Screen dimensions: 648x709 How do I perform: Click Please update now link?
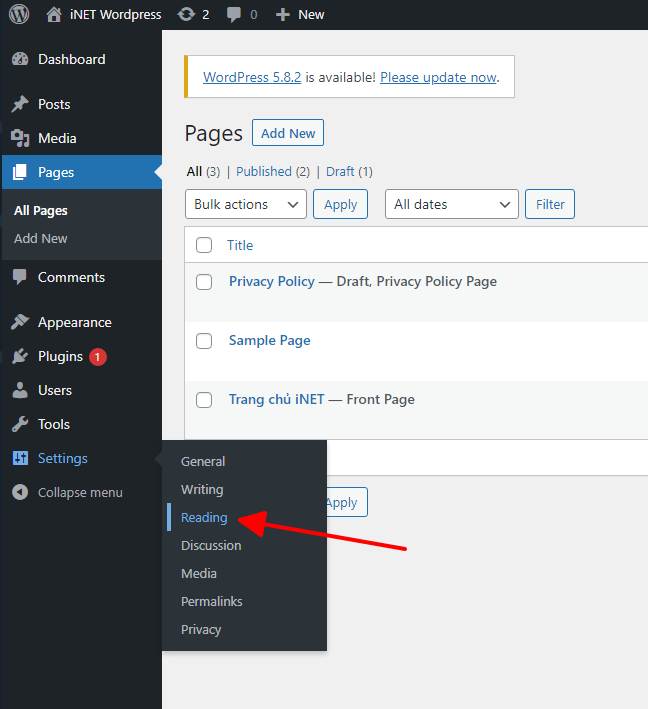click(438, 77)
